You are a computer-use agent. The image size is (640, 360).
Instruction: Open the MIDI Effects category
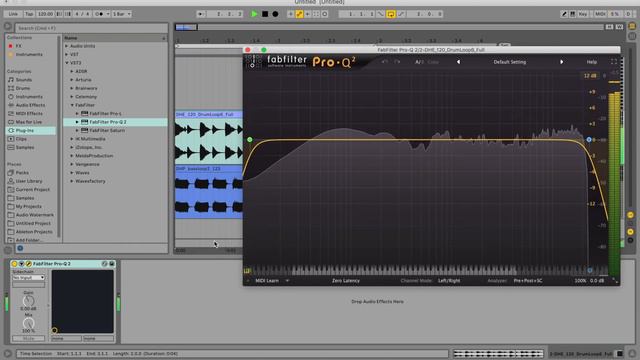(x=29, y=113)
